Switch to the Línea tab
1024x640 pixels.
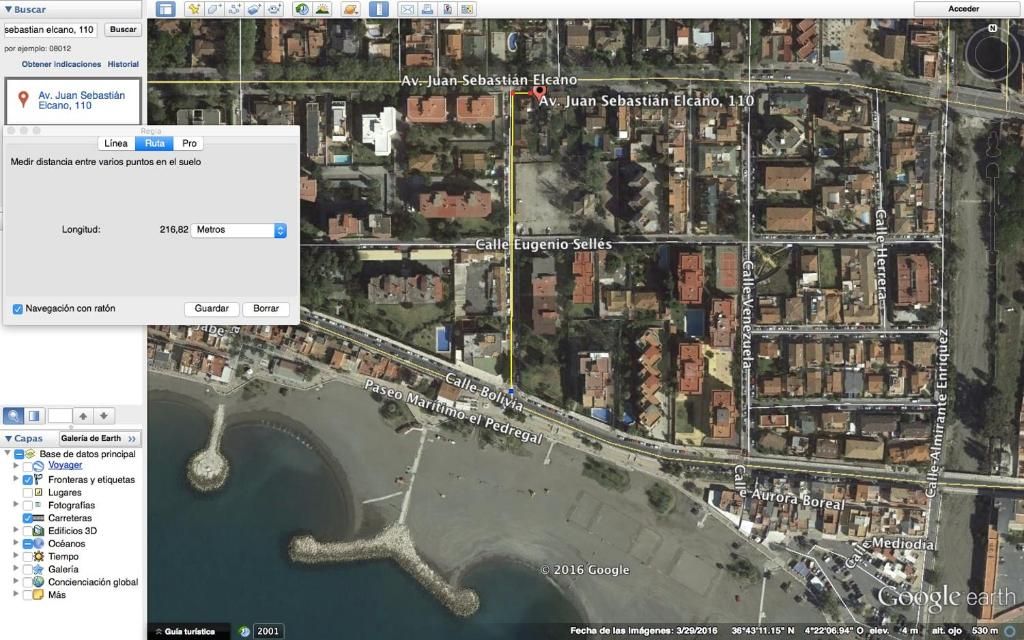click(116, 144)
